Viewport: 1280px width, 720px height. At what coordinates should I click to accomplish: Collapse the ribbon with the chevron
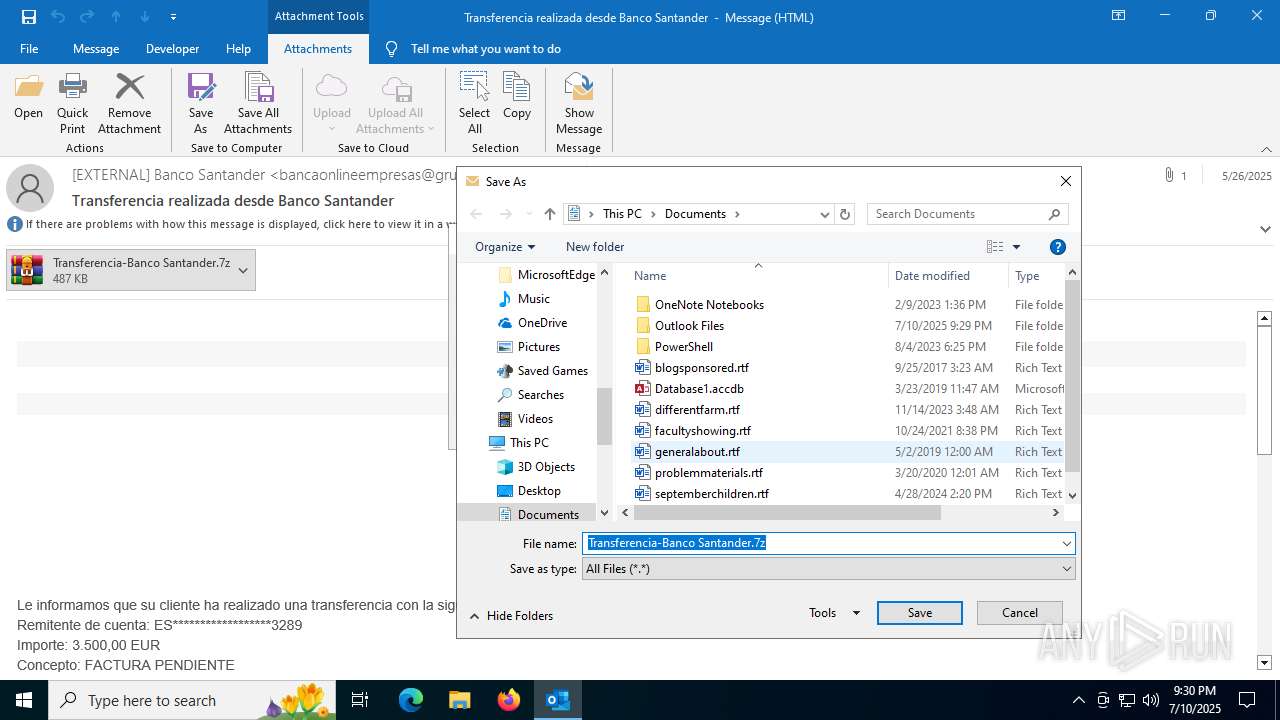[1266, 149]
